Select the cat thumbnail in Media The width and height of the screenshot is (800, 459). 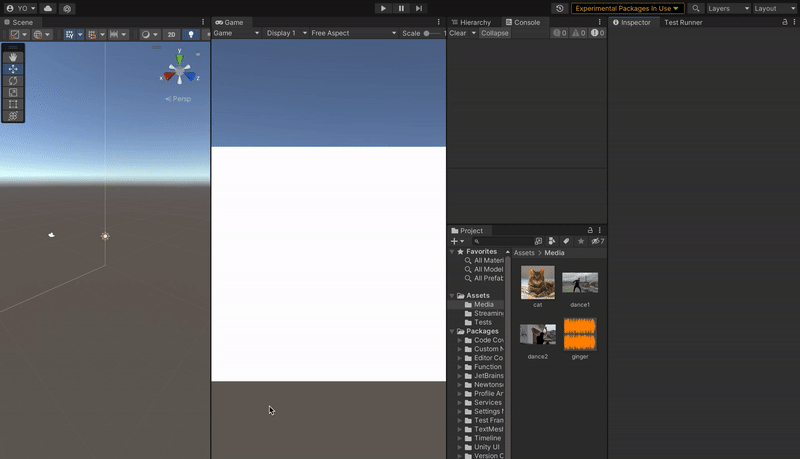point(538,282)
